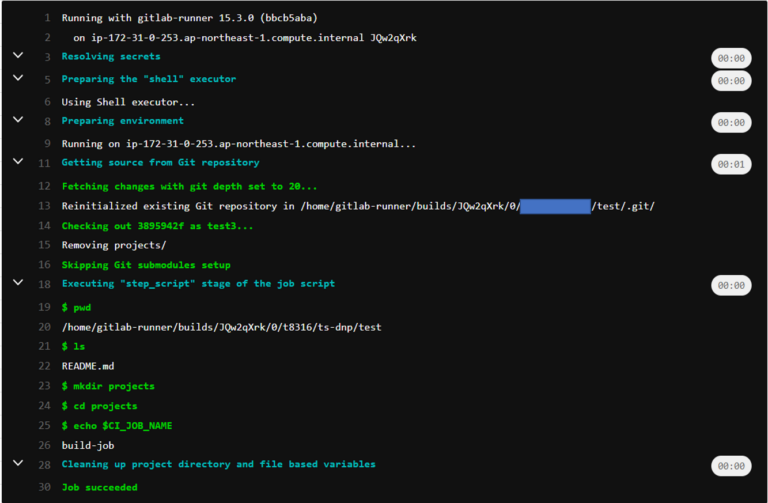Click duration badge for Cleaning up section

click(x=730, y=466)
